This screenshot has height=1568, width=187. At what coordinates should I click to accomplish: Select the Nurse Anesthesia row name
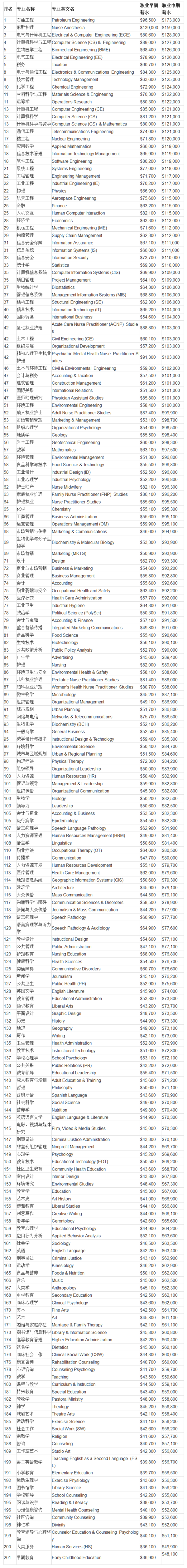[x=68, y=27]
